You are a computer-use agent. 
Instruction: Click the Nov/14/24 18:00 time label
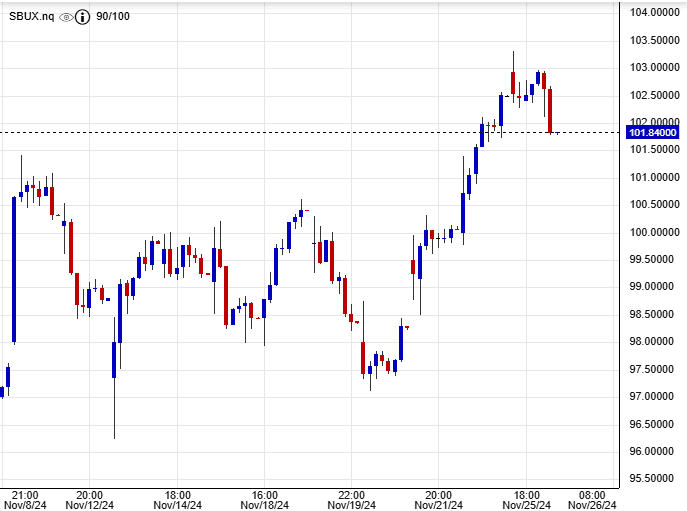coord(178,500)
